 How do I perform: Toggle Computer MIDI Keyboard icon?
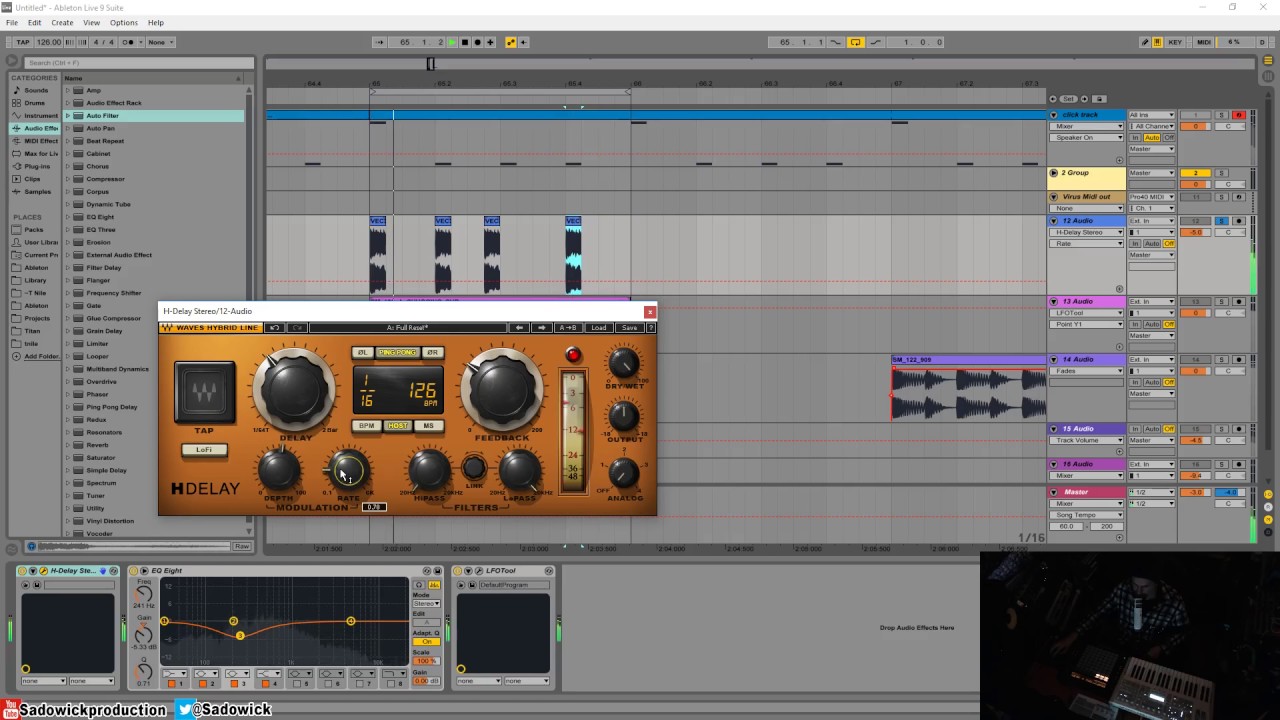[1157, 42]
